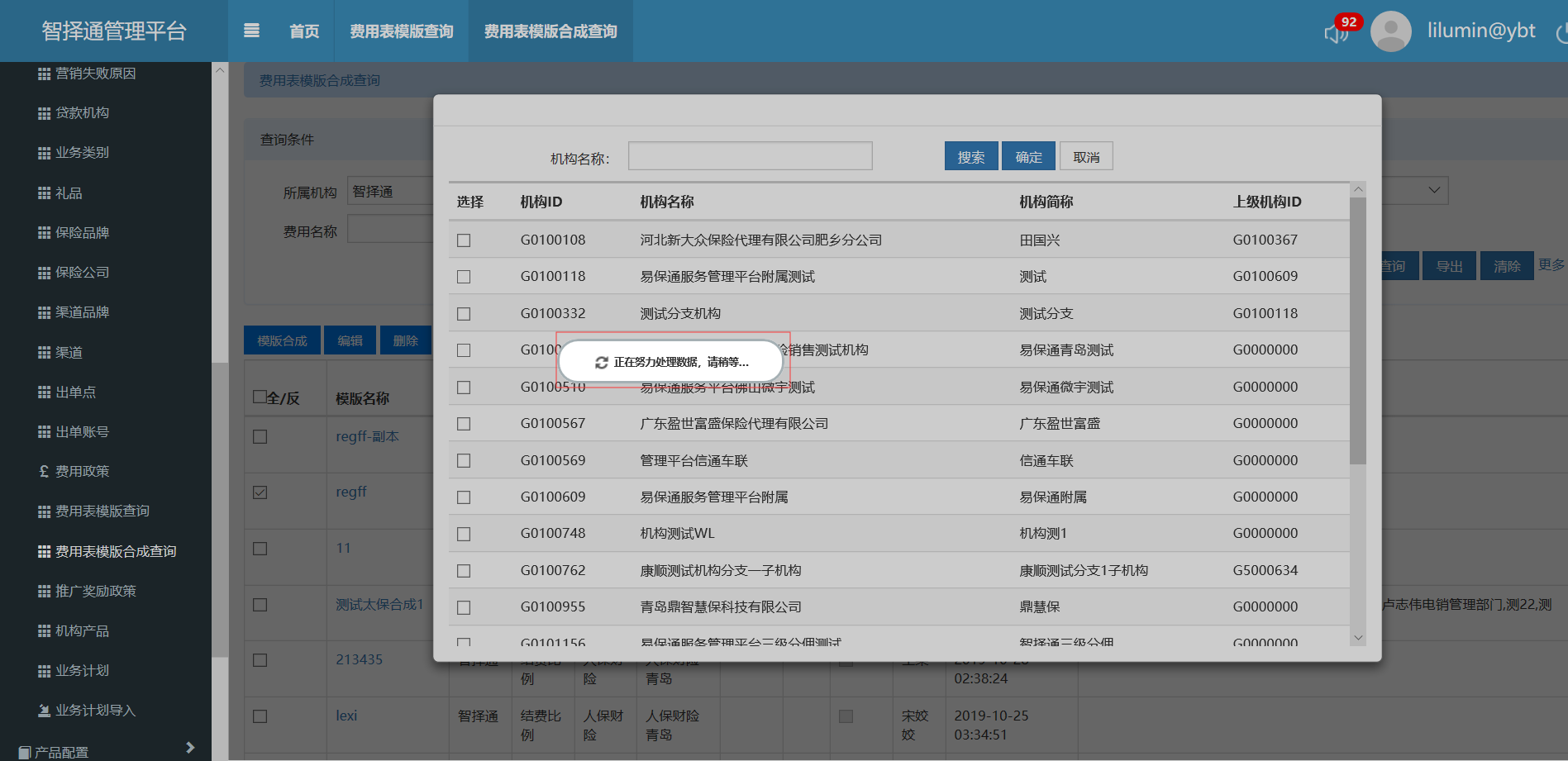Cancel the dialog with 取消

click(1086, 156)
